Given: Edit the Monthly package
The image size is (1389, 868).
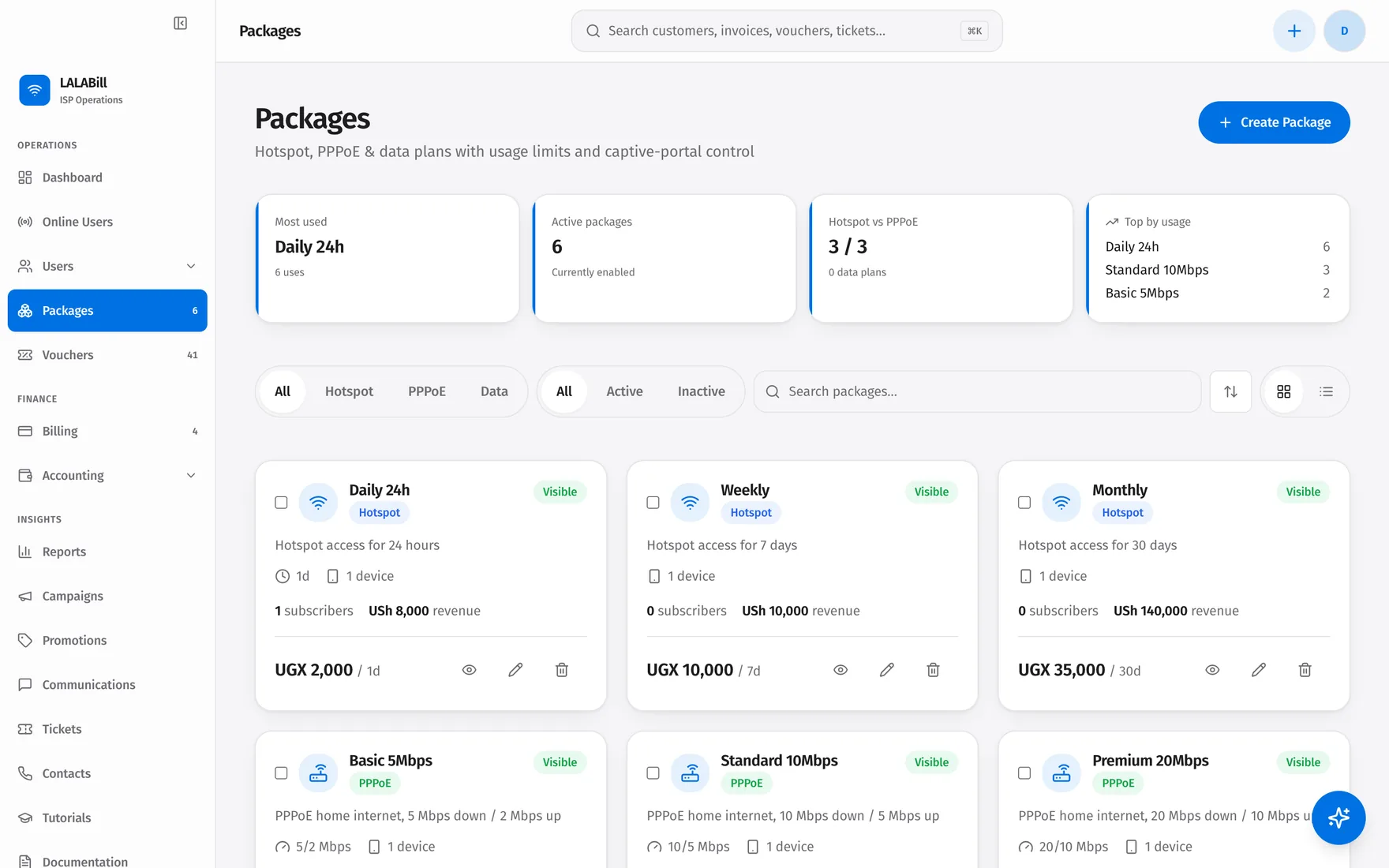Looking at the screenshot, I should (x=1259, y=670).
